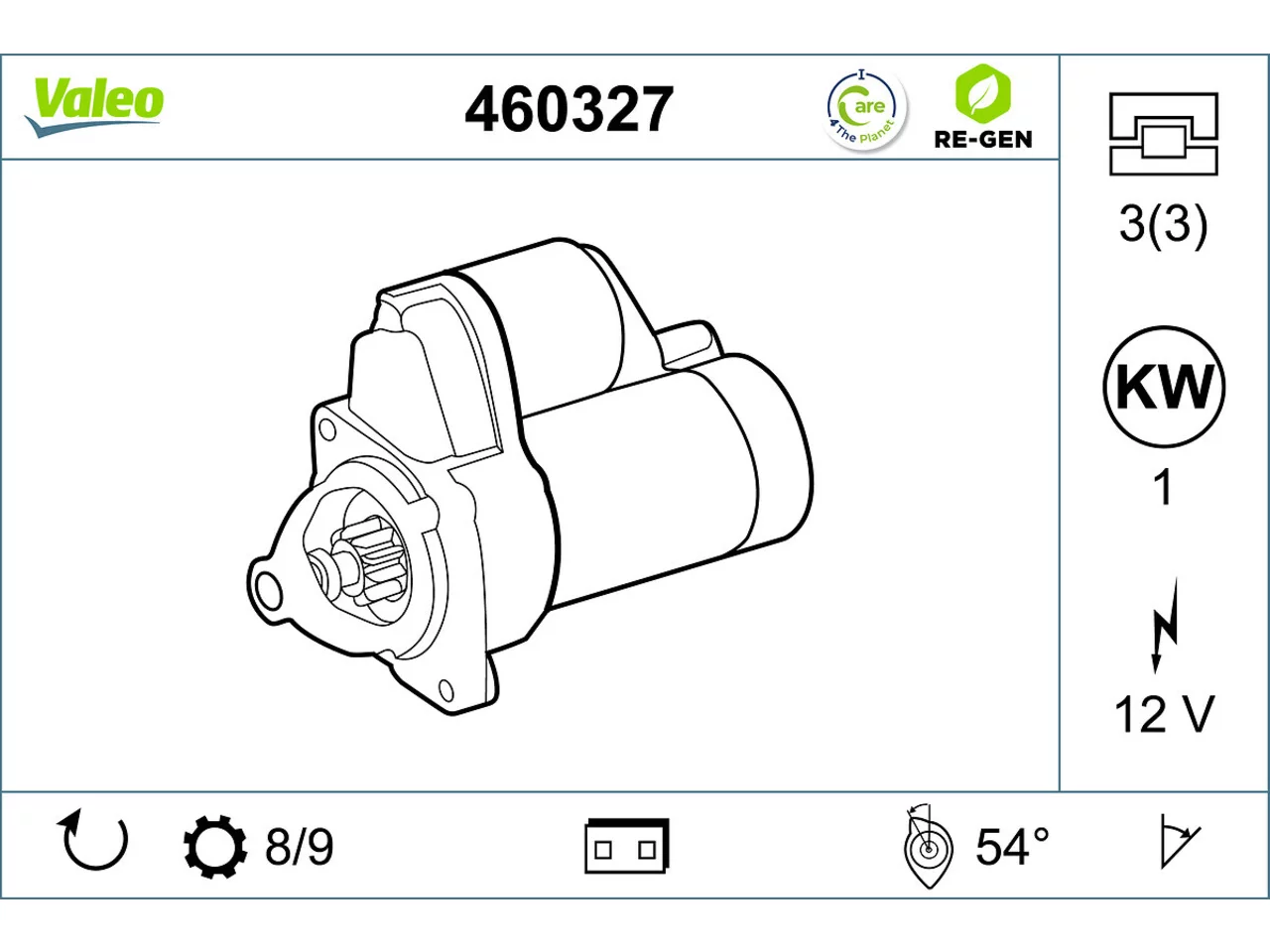Click the RE-GEN text label
The image size is (1270, 952).
coord(982,139)
